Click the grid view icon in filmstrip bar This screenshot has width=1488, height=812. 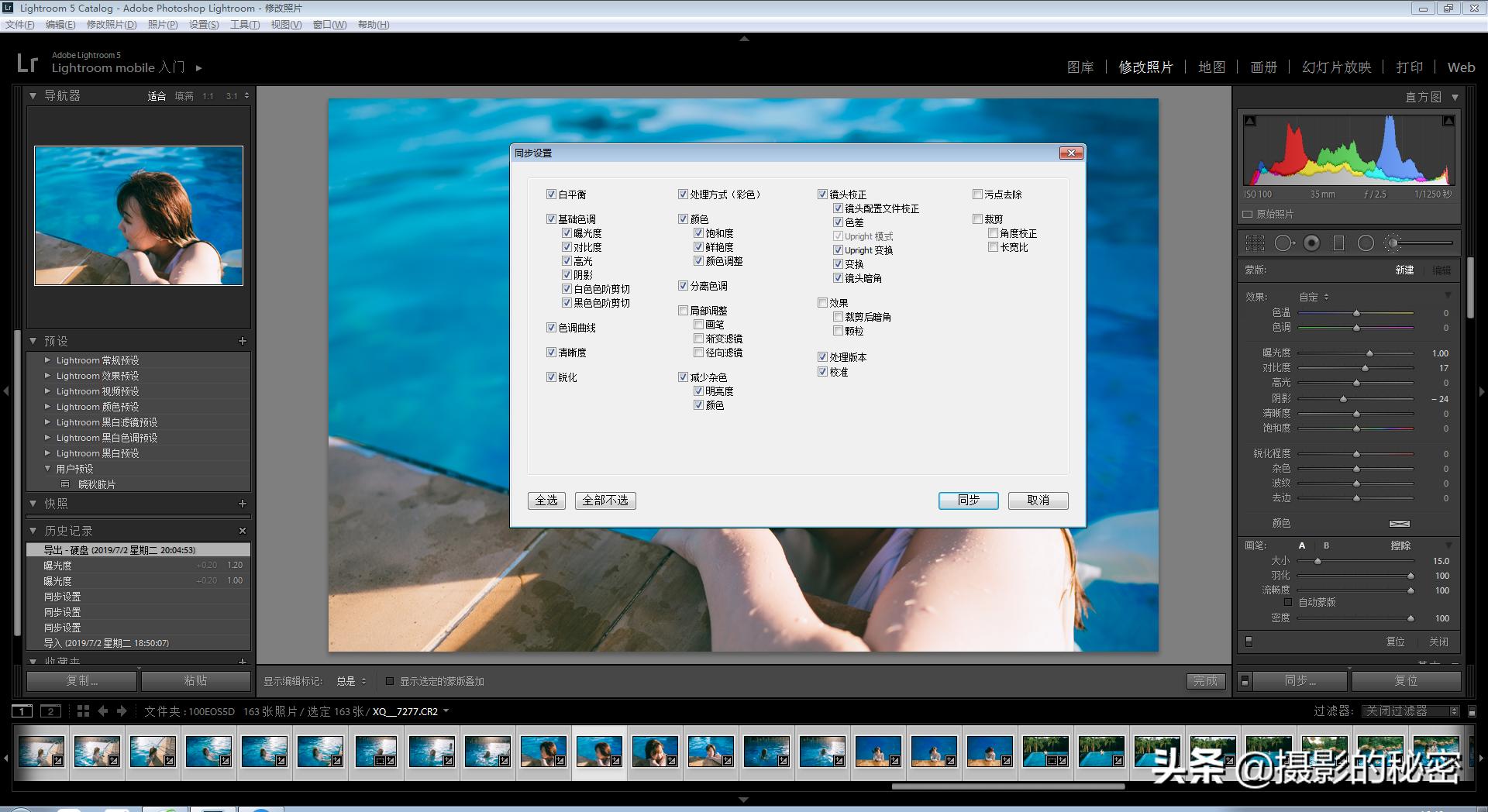pyautogui.click(x=83, y=710)
